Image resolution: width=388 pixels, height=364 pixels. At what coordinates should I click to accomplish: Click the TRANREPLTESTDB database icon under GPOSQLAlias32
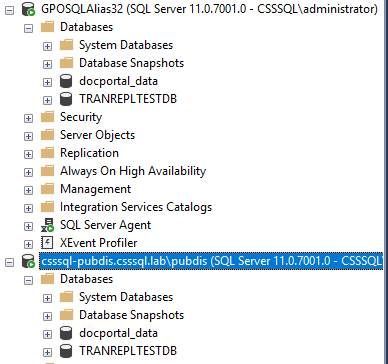click(66, 99)
